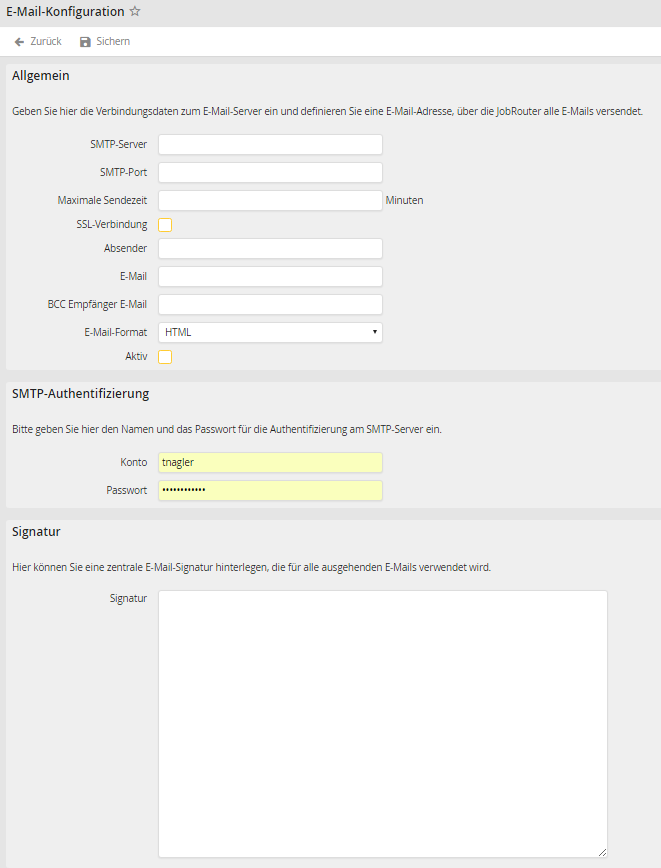This screenshot has height=868, width=661.
Task: Select the Maximale Sendezeit input
Action: click(x=270, y=201)
